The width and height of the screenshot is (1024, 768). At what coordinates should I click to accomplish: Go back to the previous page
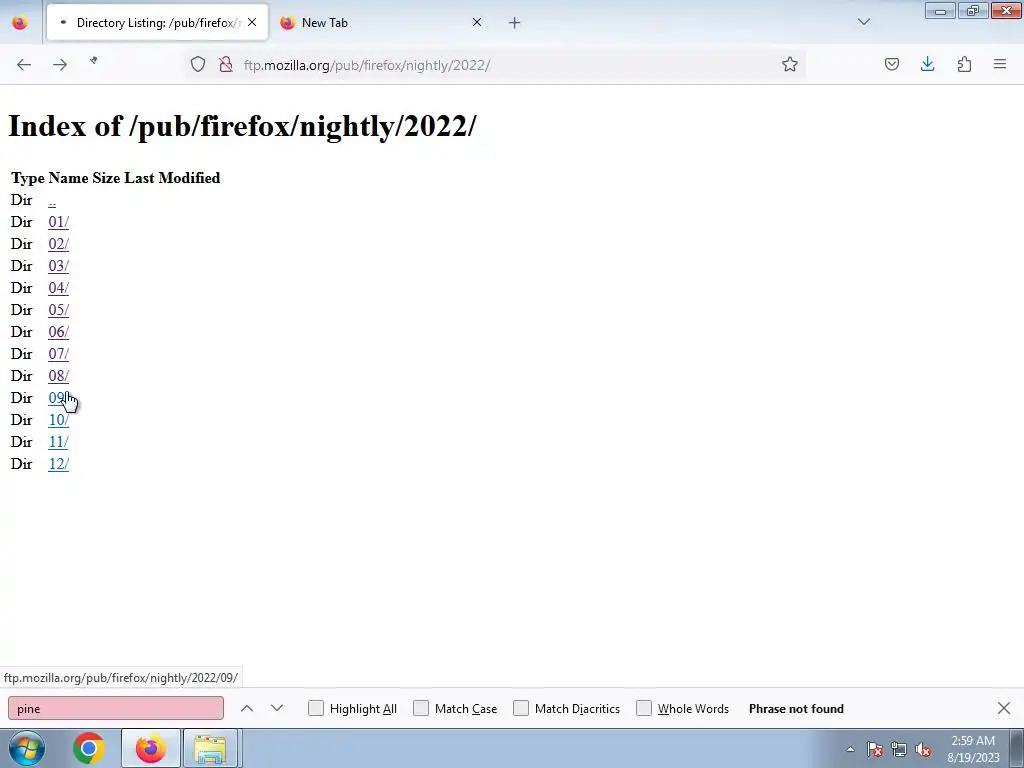(x=24, y=64)
